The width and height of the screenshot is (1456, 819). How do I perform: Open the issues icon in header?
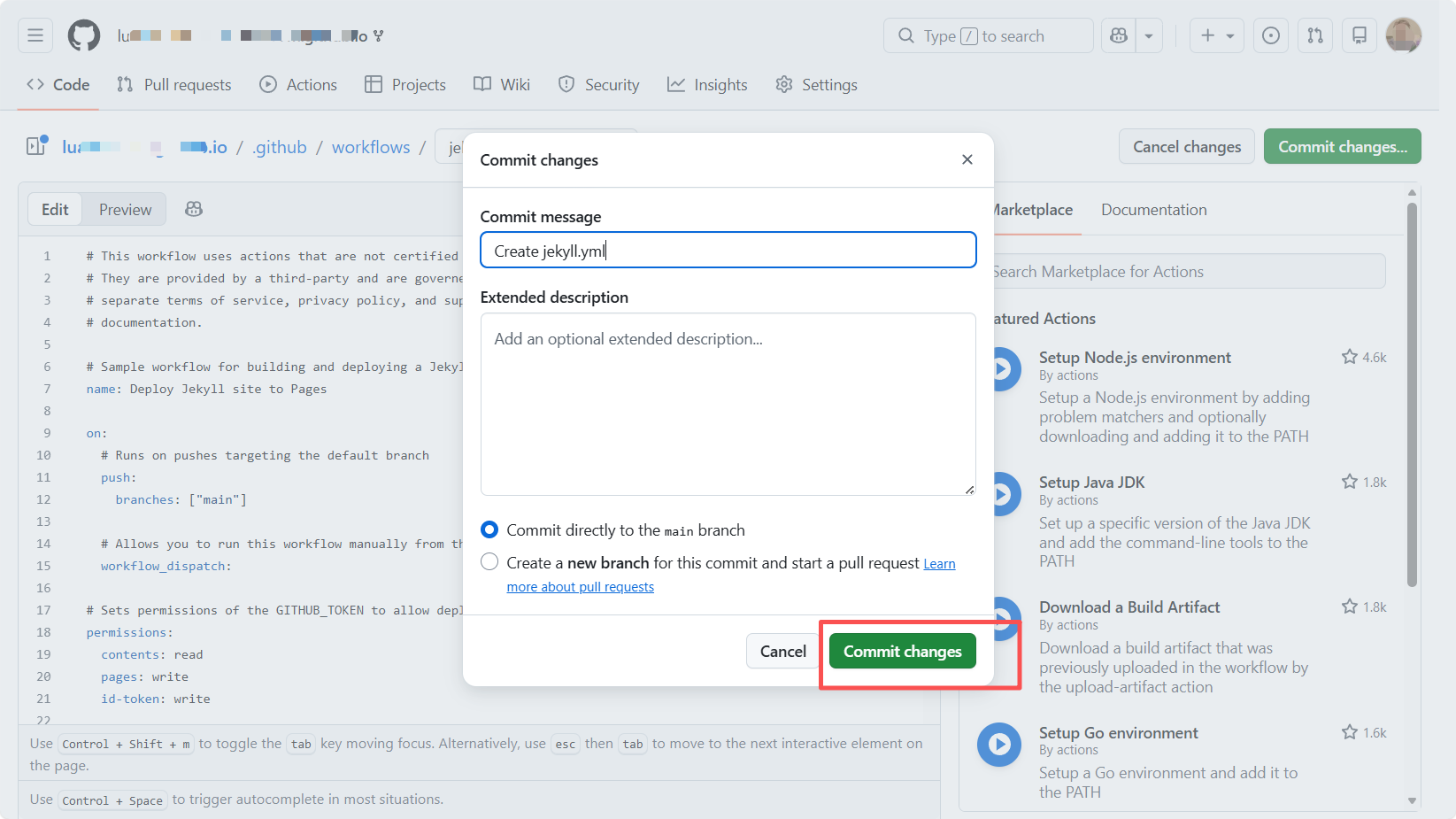pos(1270,35)
